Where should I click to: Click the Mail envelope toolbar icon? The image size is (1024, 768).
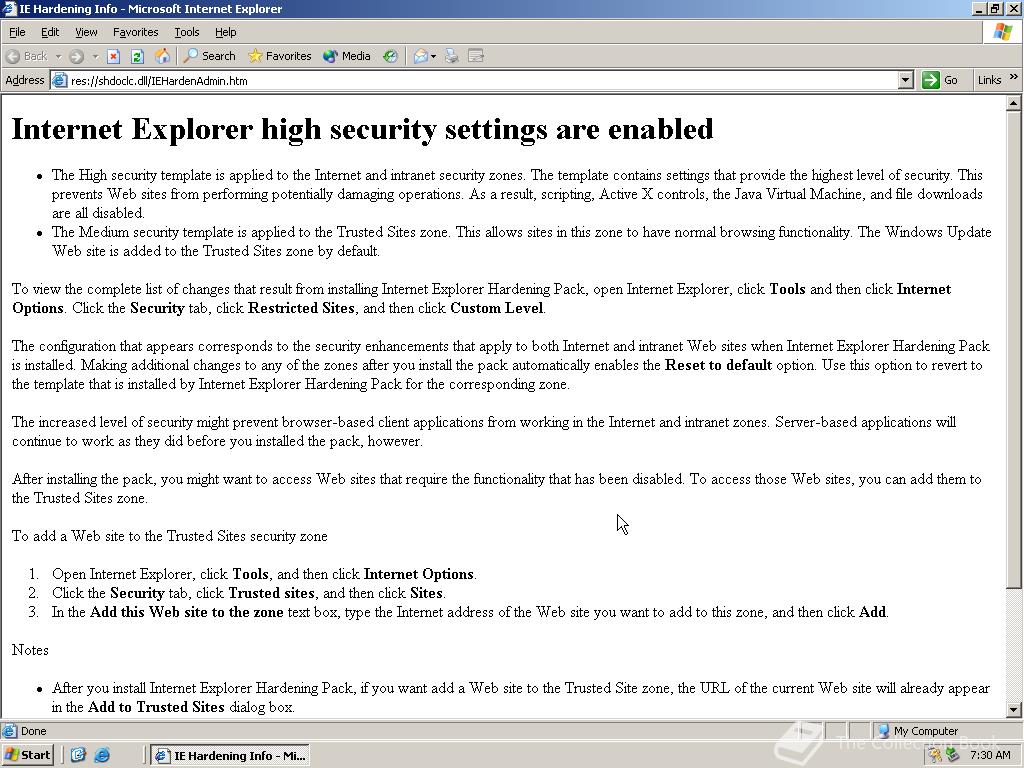click(421, 57)
